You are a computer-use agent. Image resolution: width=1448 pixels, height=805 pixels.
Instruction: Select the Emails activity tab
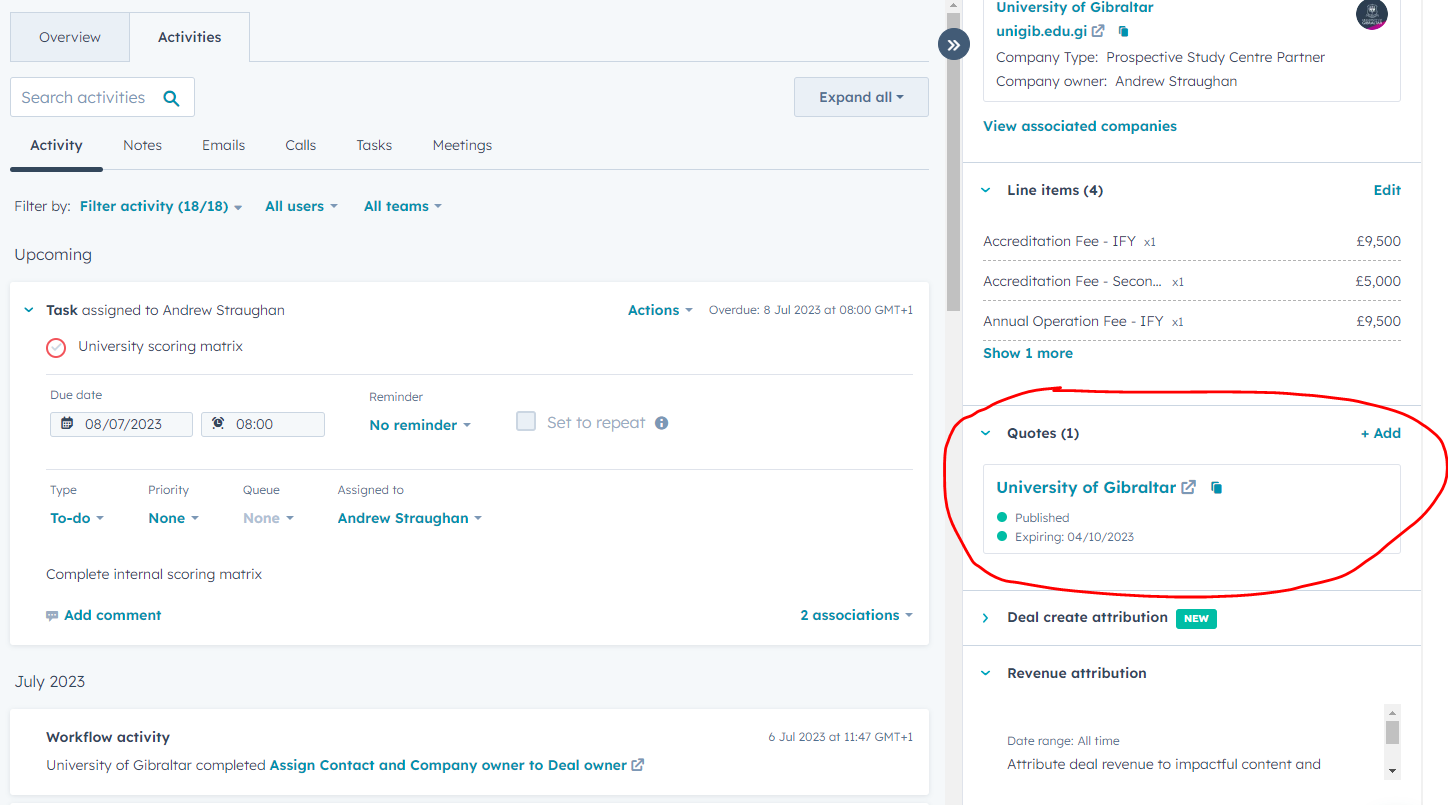click(x=223, y=145)
